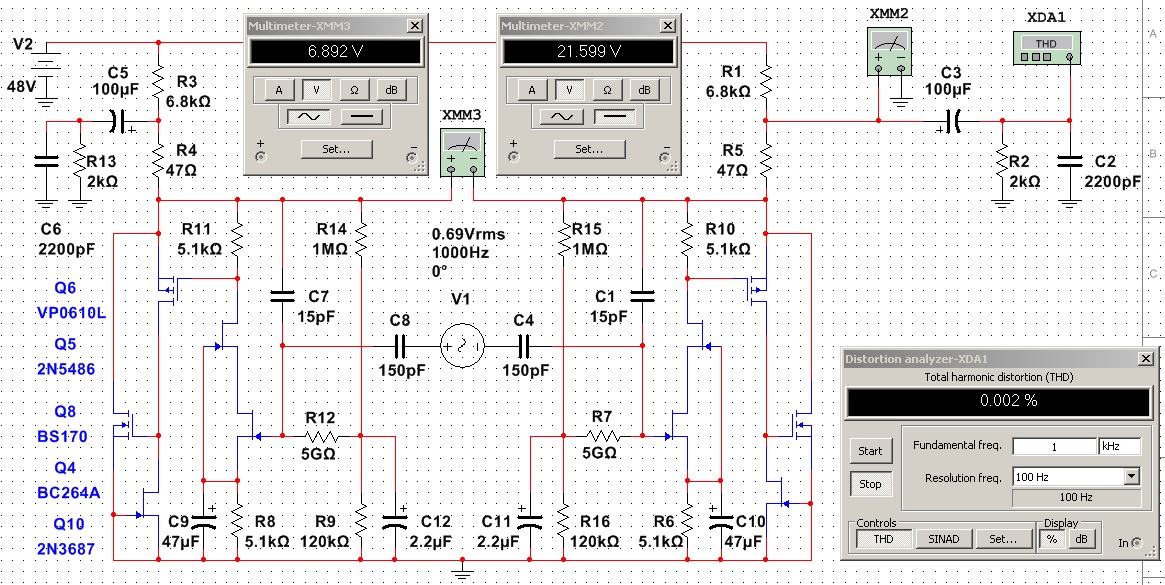Click the 21.599 V readout display
1165x585 pixels.
pyautogui.click(x=589, y=51)
